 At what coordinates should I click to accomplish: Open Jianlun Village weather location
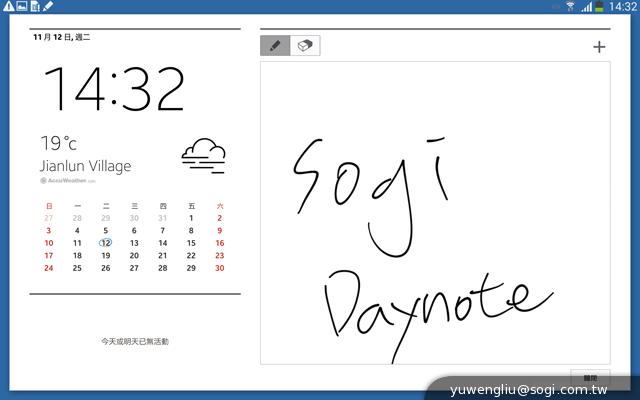pyautogui.click(x=85, y=166)
